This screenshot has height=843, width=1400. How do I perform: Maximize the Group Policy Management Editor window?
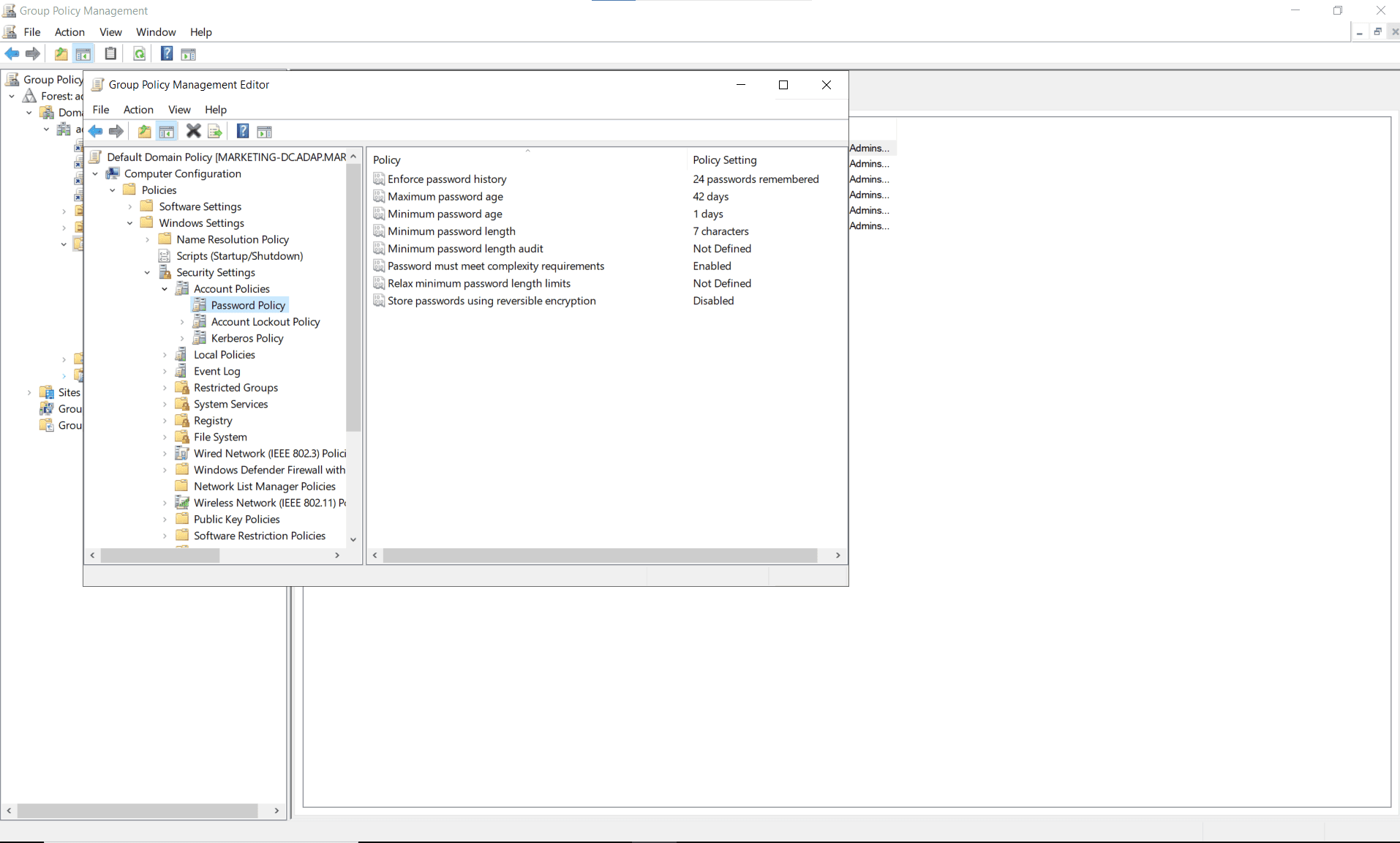pyautogui.click(x=783, y=85)
